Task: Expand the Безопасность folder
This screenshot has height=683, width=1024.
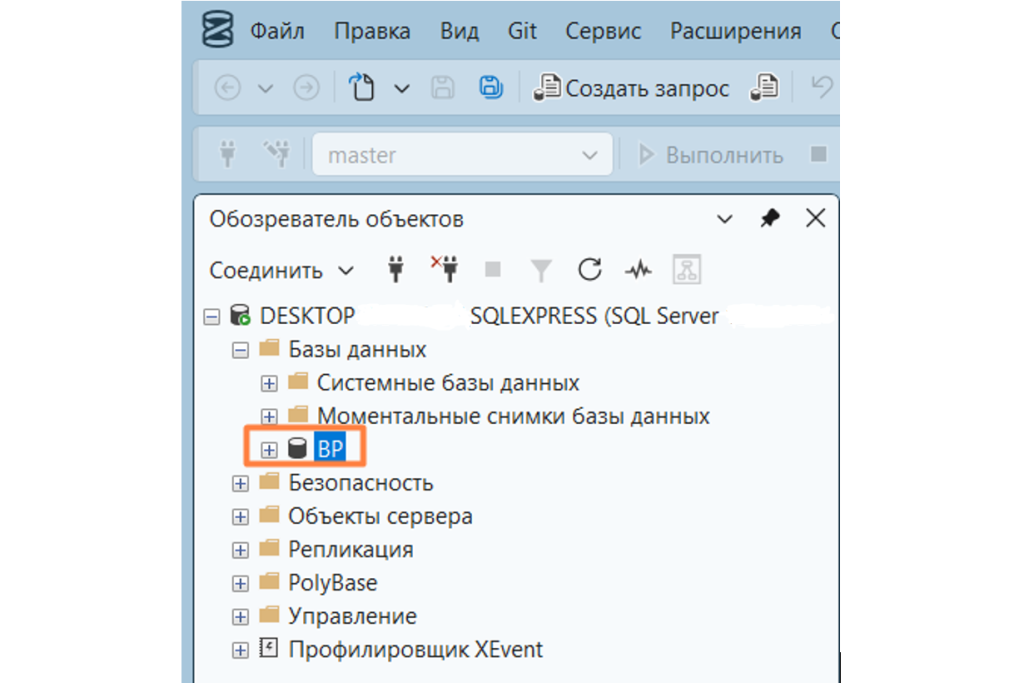Action: (240, 483)
